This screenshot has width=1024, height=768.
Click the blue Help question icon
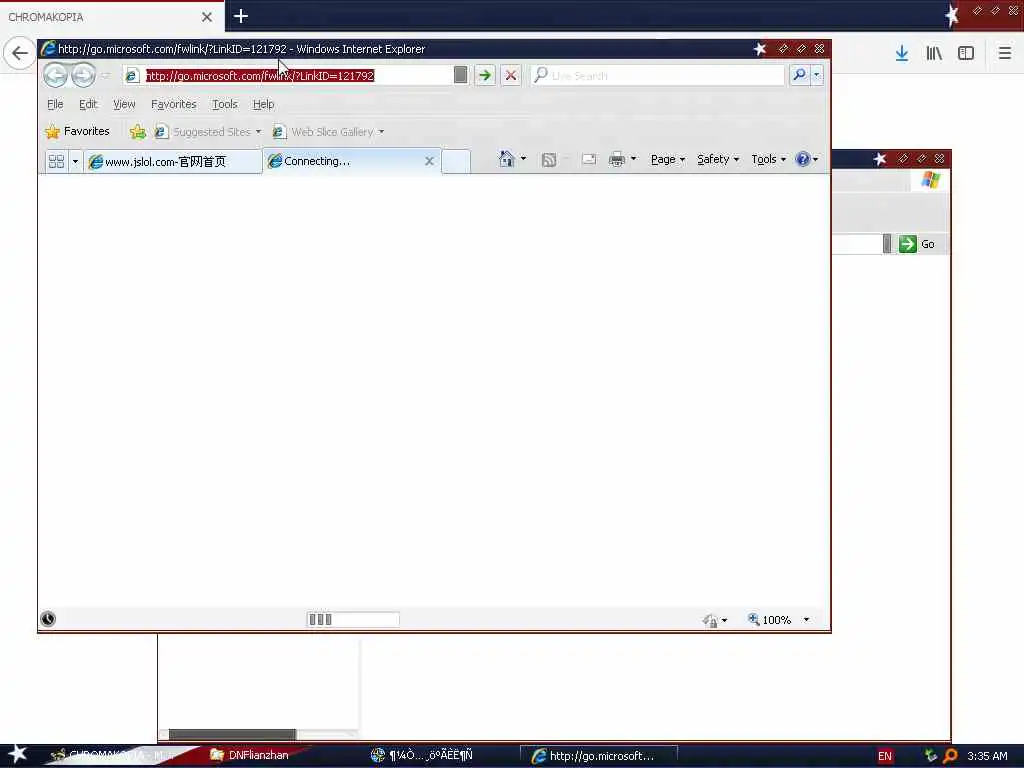(x=803, y=159)
